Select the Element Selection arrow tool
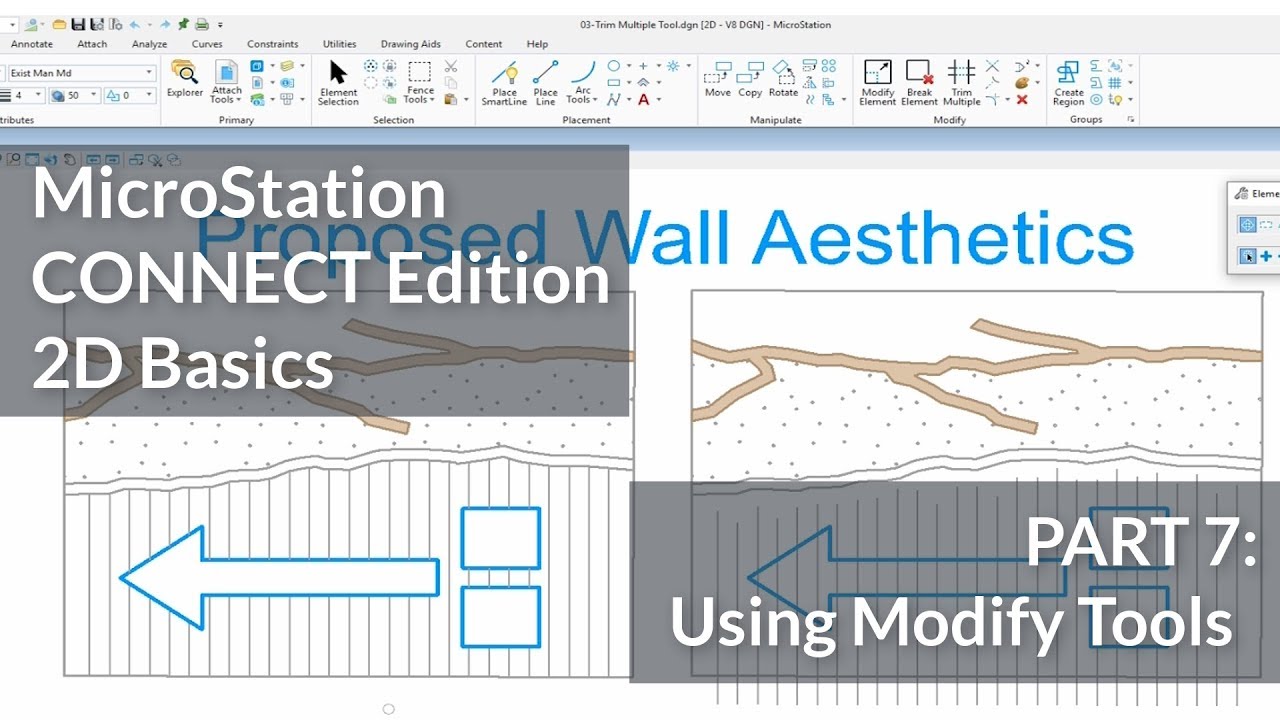 click(x=338, y=84)
